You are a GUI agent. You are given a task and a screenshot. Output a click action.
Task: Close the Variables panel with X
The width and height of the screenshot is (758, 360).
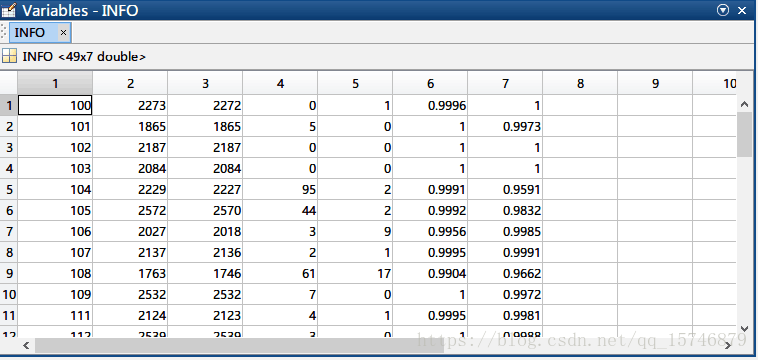click(x=742, y=10)
